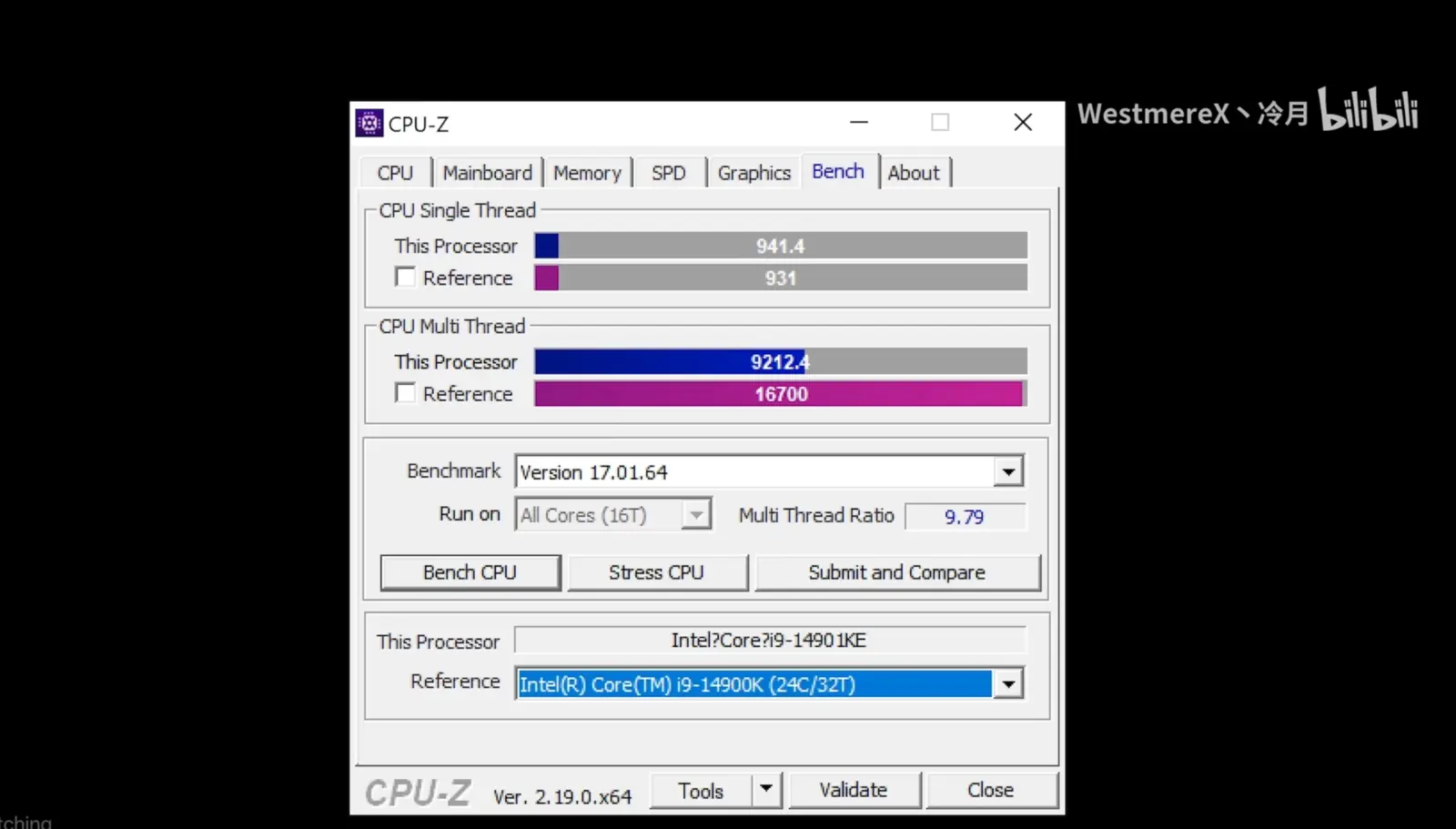Select the SPD tab

click(669, 173)
